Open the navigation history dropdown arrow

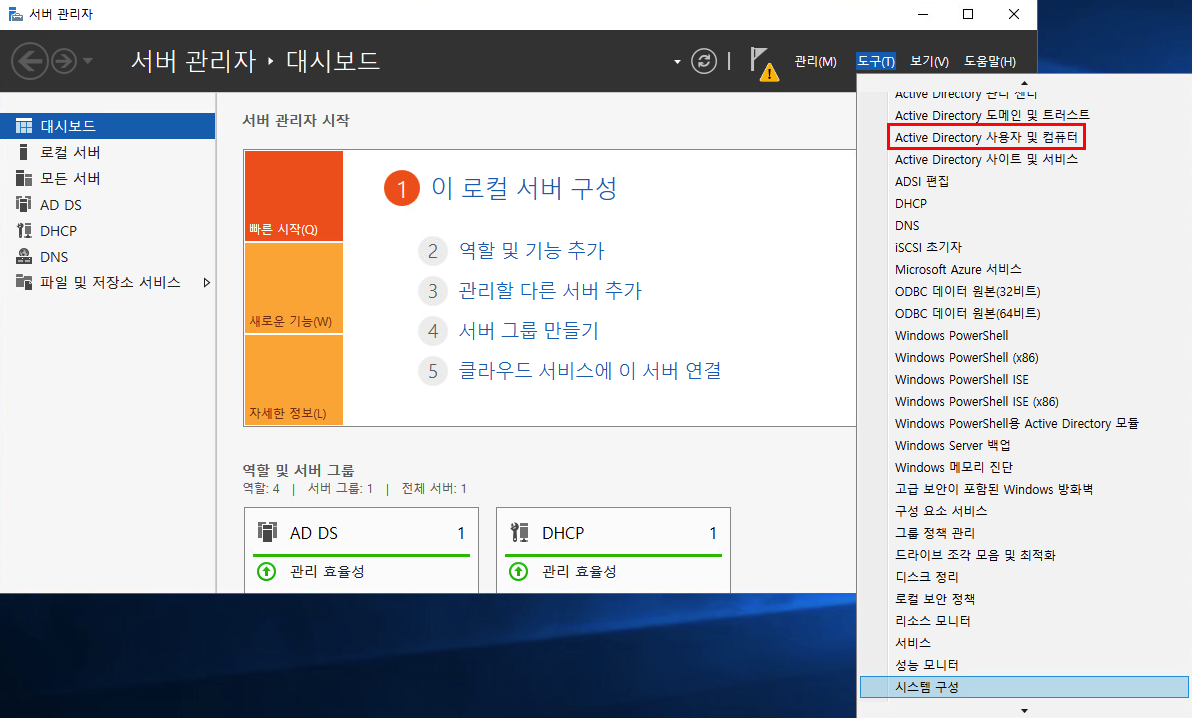pyautogui.click(x=87, y=60)
